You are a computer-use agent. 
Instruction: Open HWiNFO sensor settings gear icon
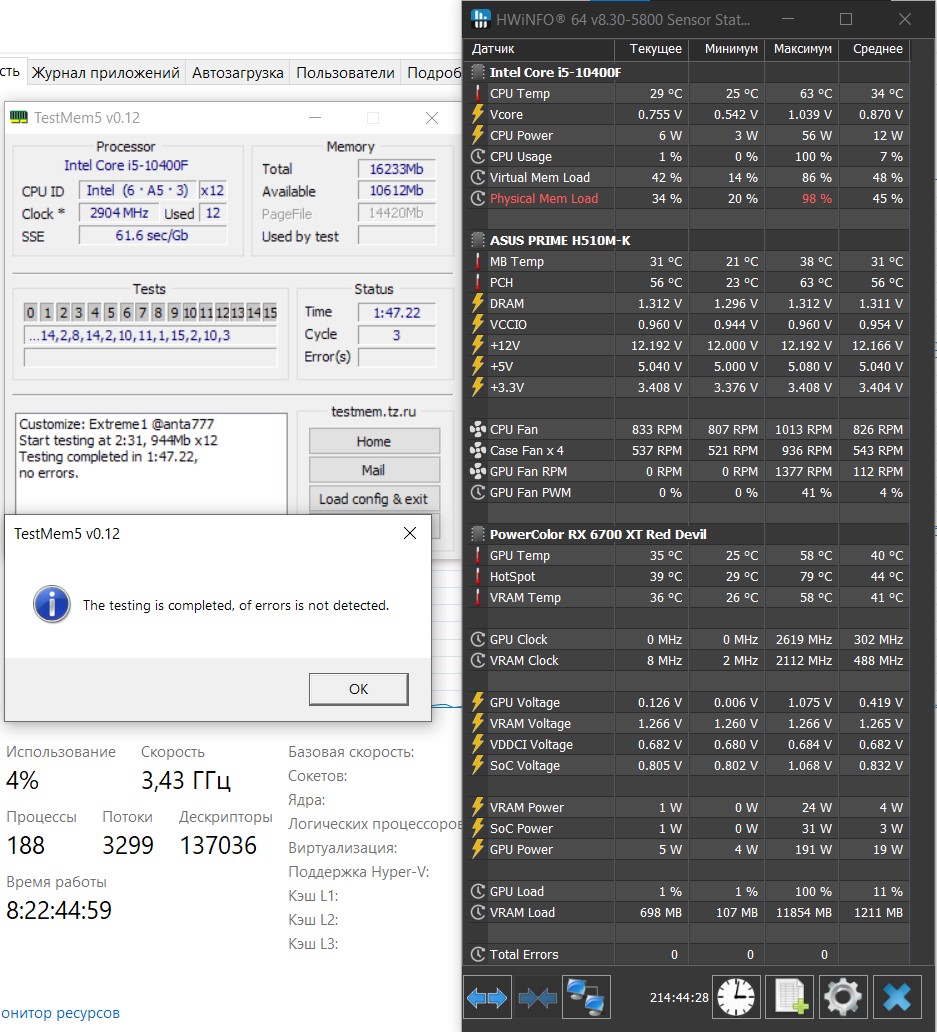843,997
